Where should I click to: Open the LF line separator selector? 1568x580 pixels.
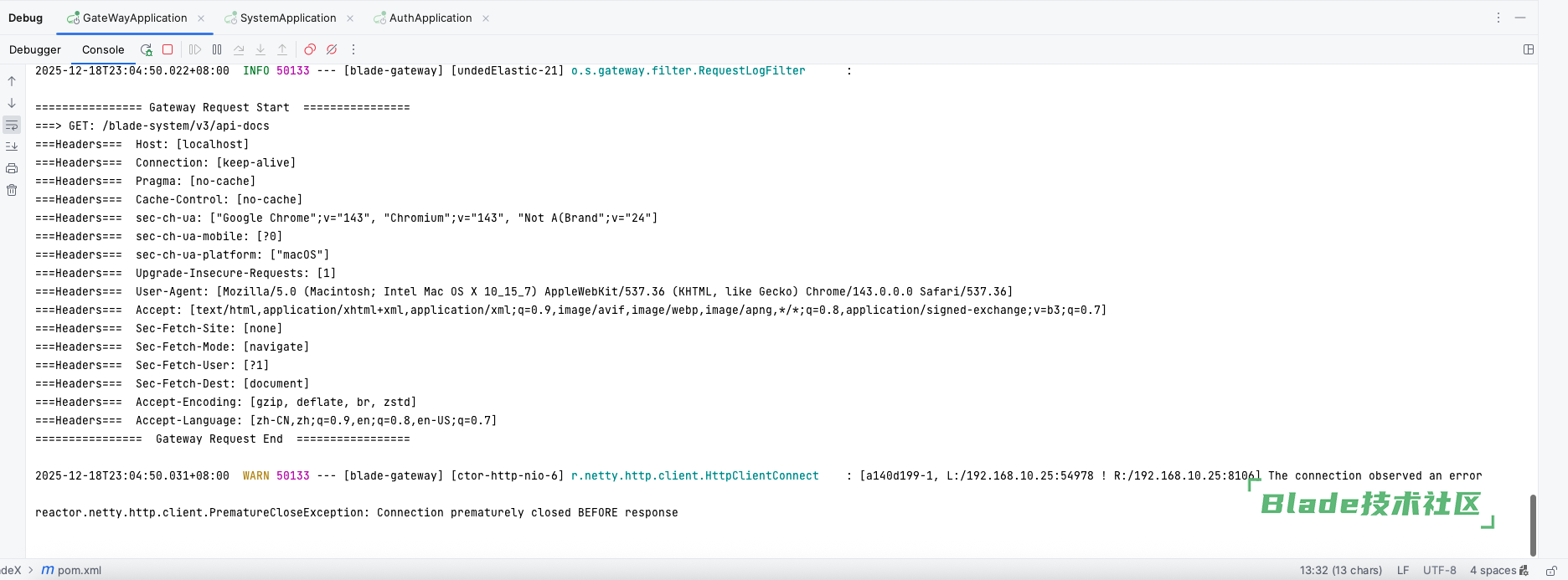coord(1403,571)
